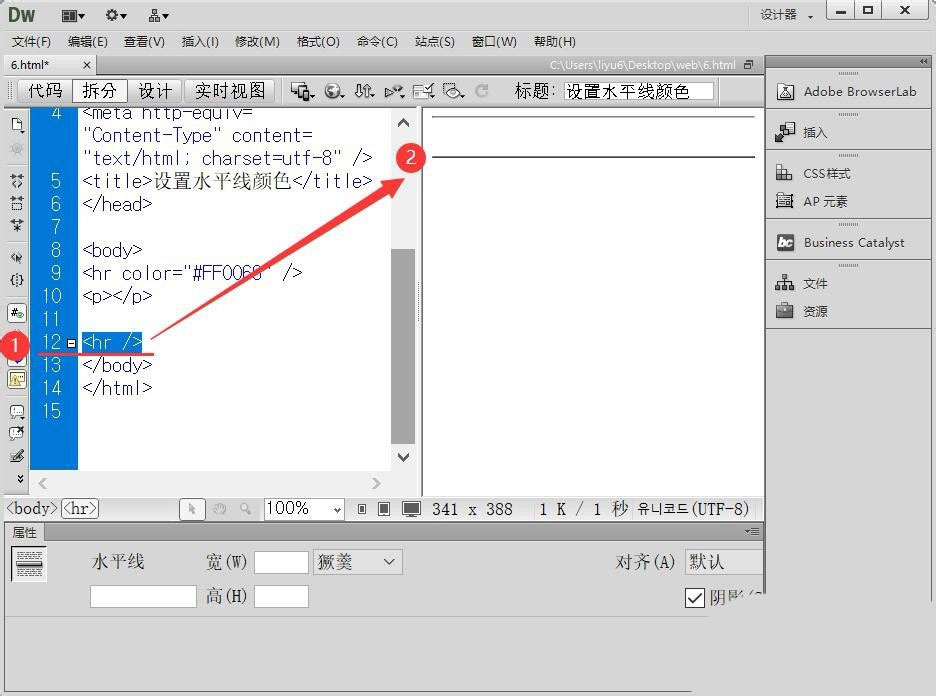Open the width unit dropdown
Viewport: 936px width, 696px height.
[x=358, y=562]
